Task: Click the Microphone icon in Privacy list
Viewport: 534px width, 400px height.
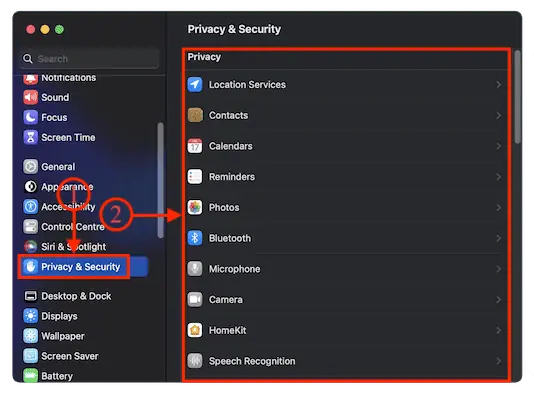Action: [x=195, y=269]
